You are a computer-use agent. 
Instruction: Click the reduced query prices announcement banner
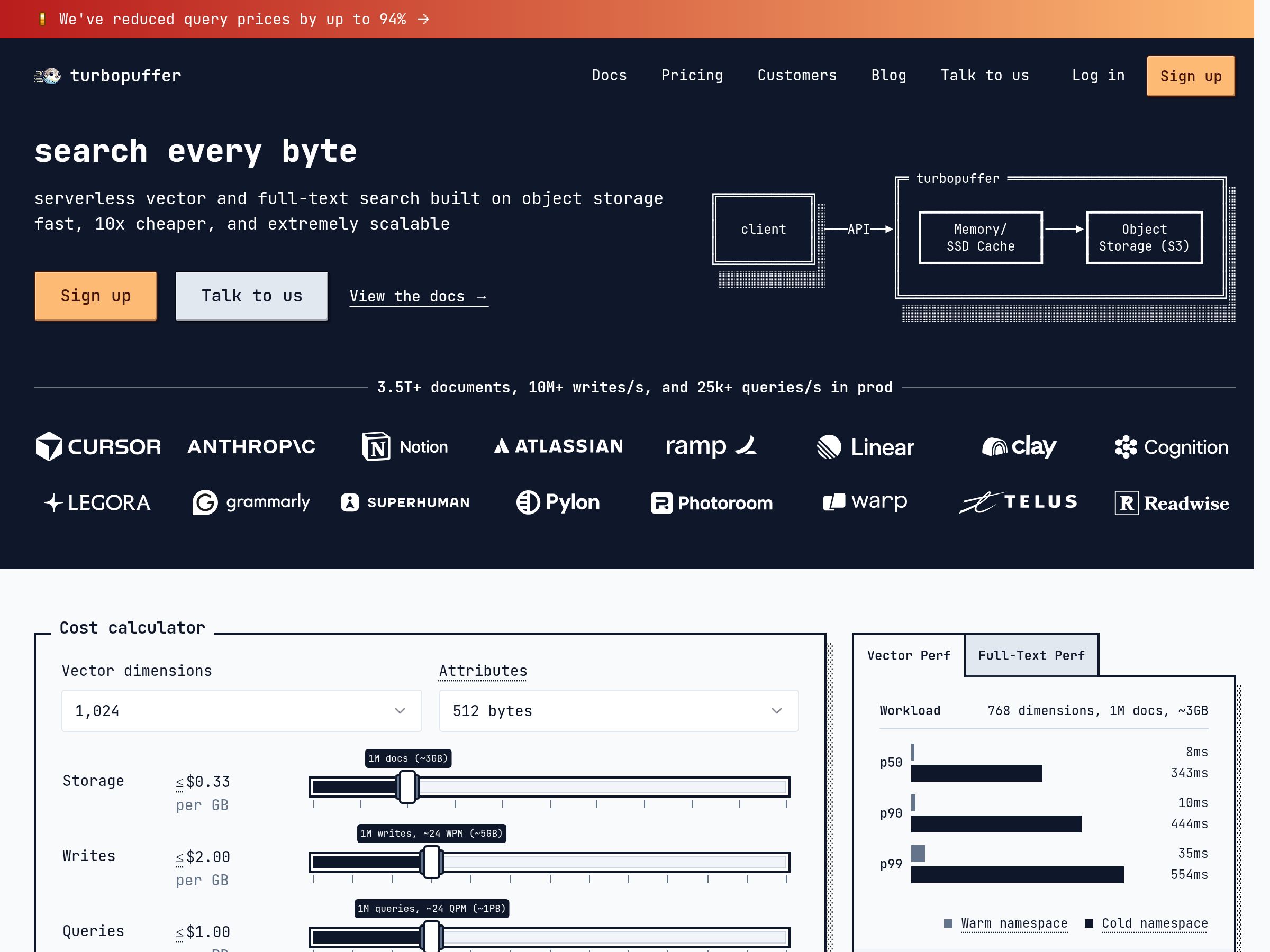(x=244, y=20)
